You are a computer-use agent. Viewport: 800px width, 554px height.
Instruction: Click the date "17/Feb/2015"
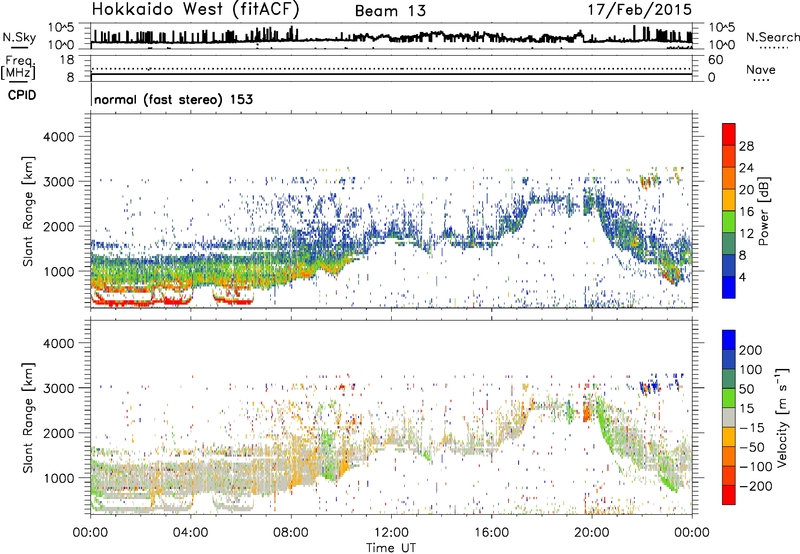[640, 9]
